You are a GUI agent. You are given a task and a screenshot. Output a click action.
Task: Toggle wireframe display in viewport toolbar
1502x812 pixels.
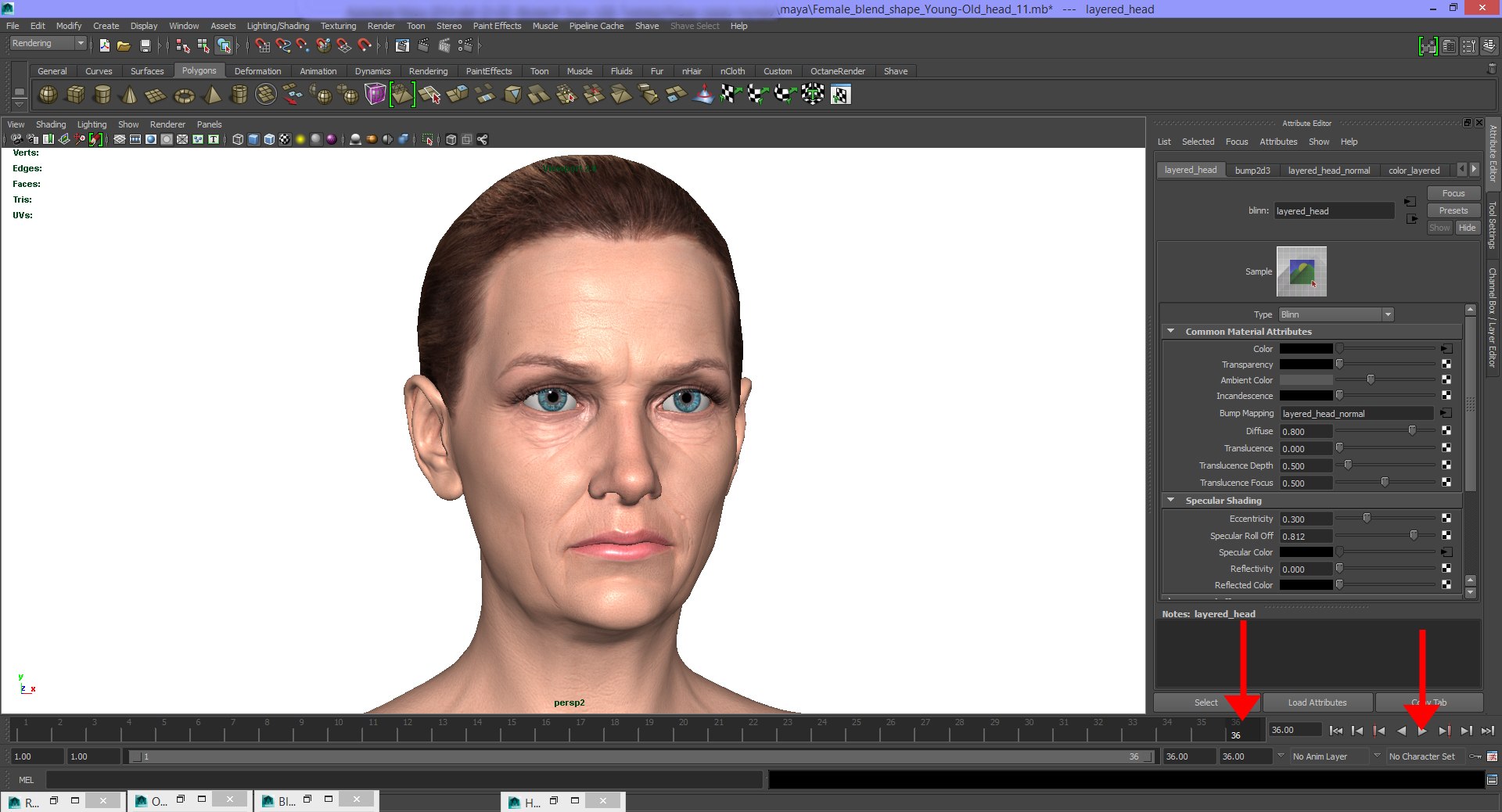(x=238, y=139)
